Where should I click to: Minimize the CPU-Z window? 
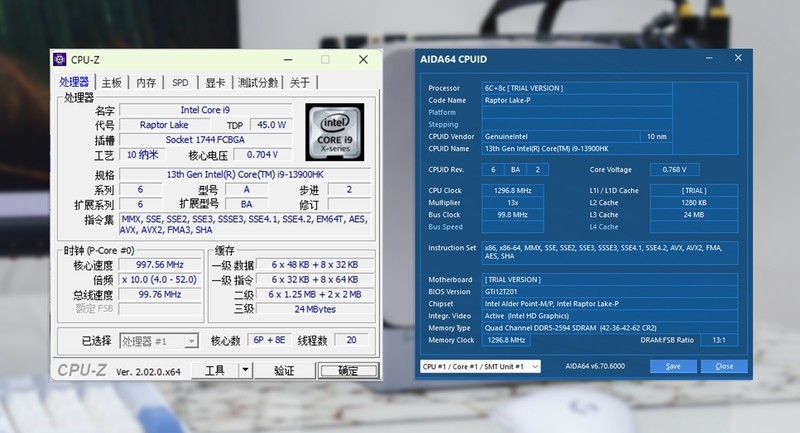(x=288, y=60)
